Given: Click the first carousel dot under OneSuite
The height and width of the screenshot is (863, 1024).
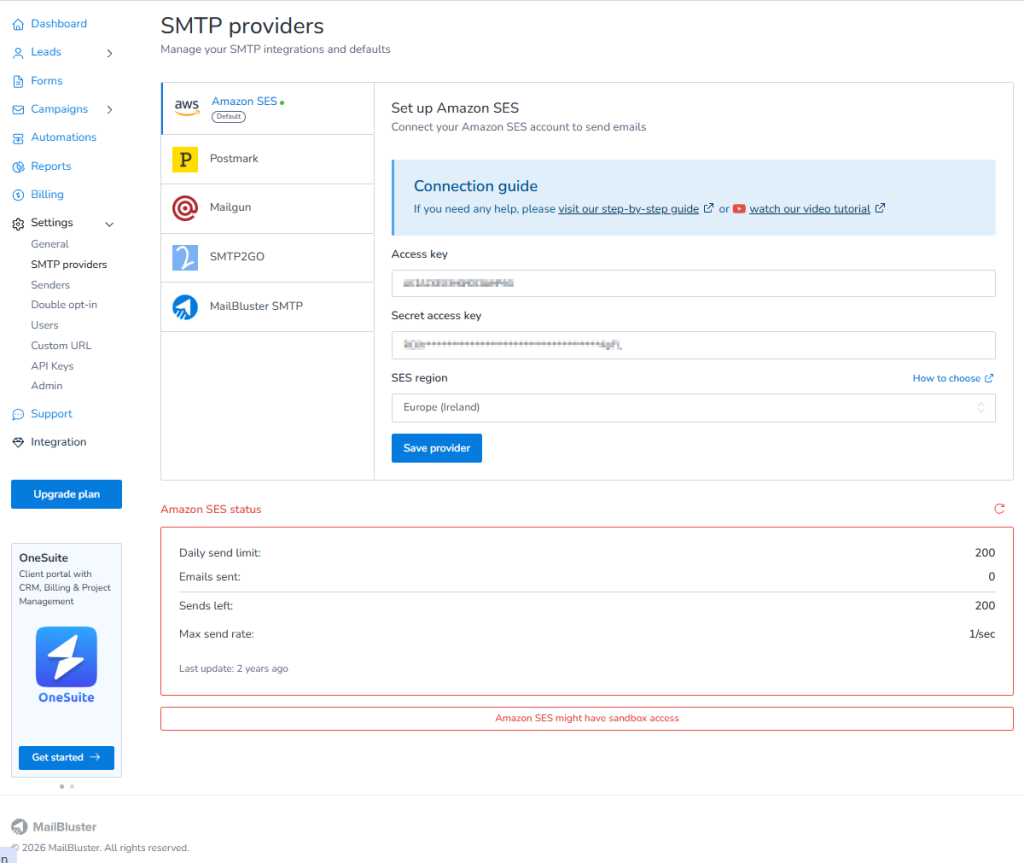Looking at the screenshot, I should tap(61, 787).
